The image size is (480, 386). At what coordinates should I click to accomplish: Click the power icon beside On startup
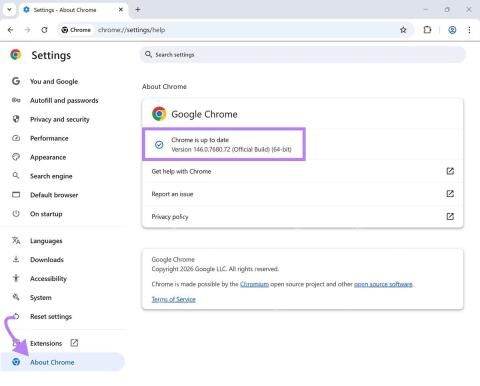click(x=16, y=214)
